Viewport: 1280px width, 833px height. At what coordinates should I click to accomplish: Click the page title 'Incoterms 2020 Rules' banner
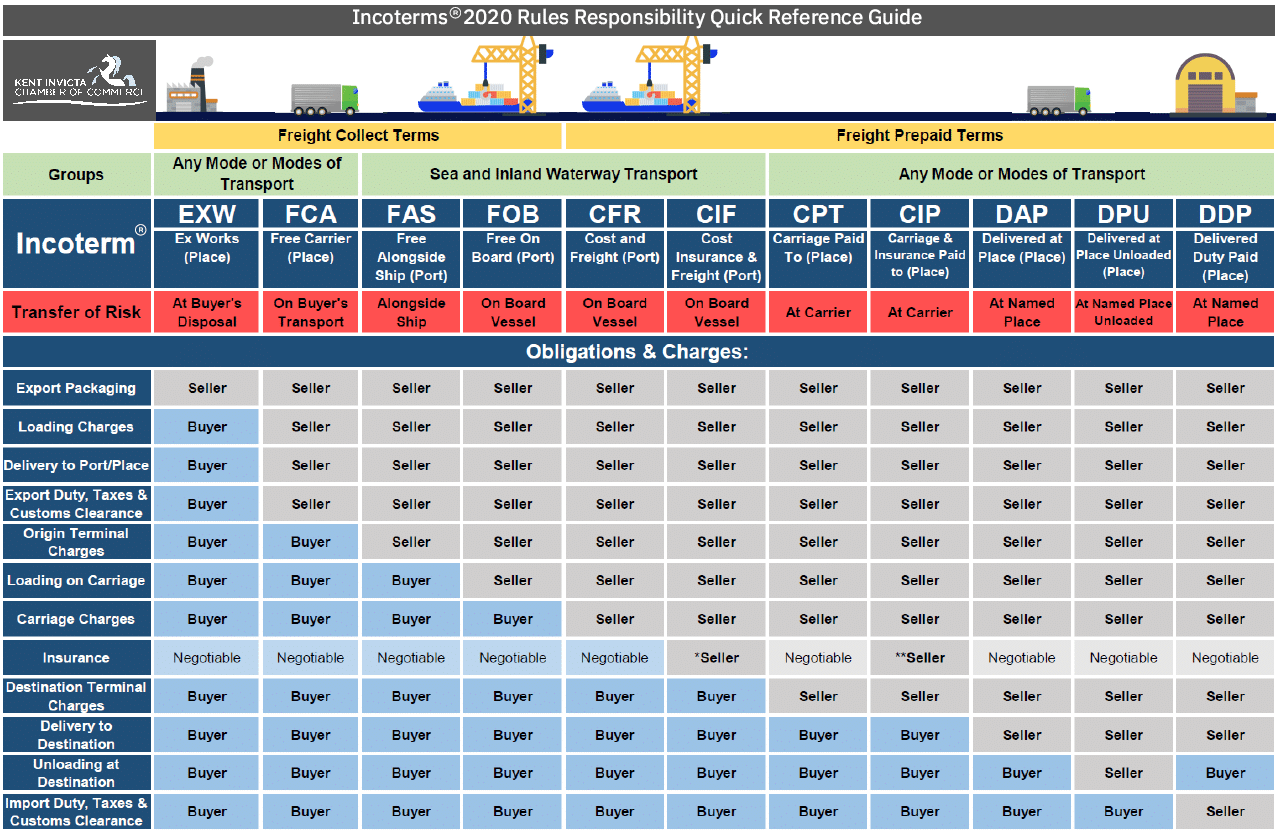(x=638, y=18)
